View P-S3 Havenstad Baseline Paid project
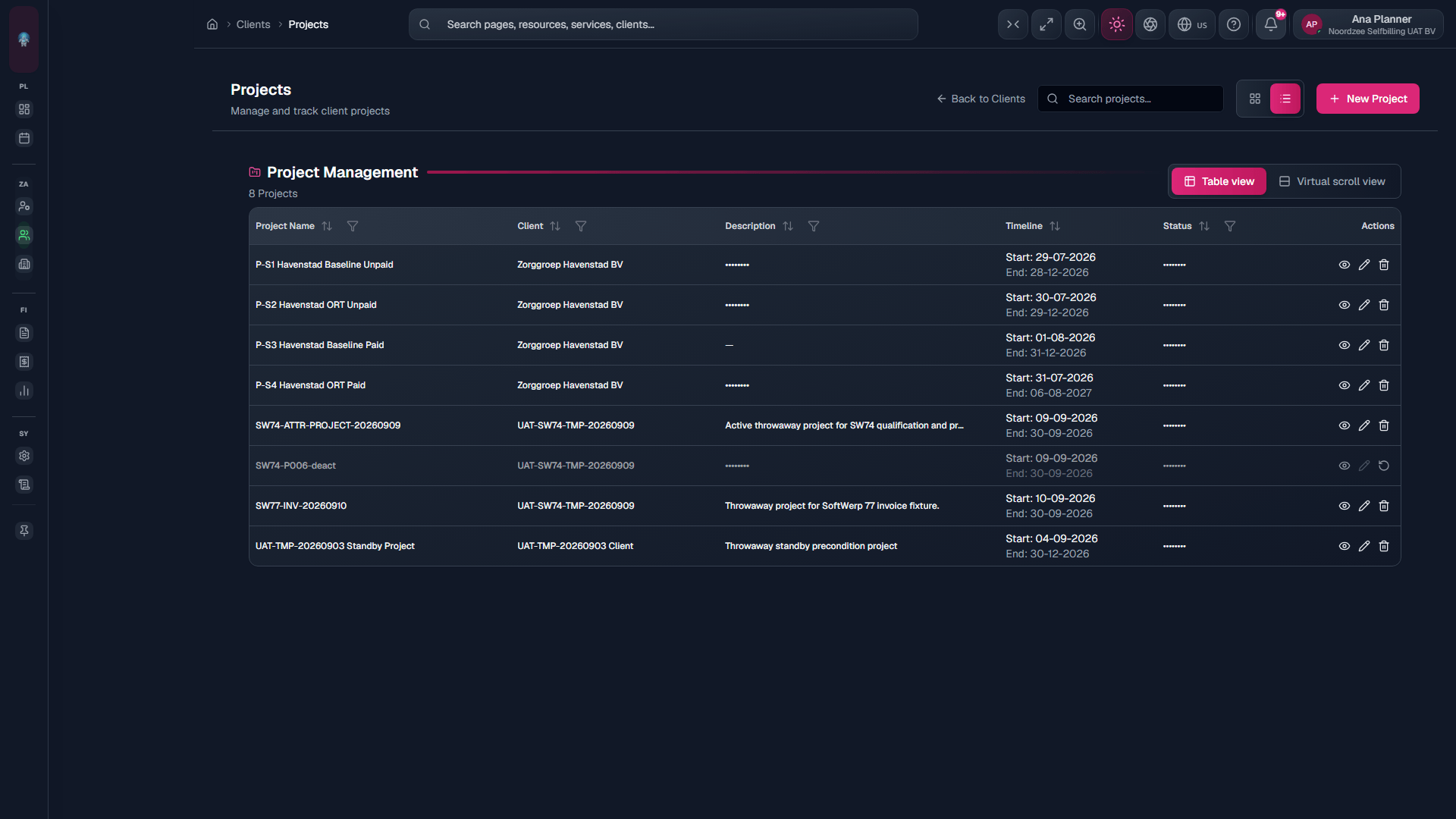The image size is (1456, 819). [x=1345, y=345]
